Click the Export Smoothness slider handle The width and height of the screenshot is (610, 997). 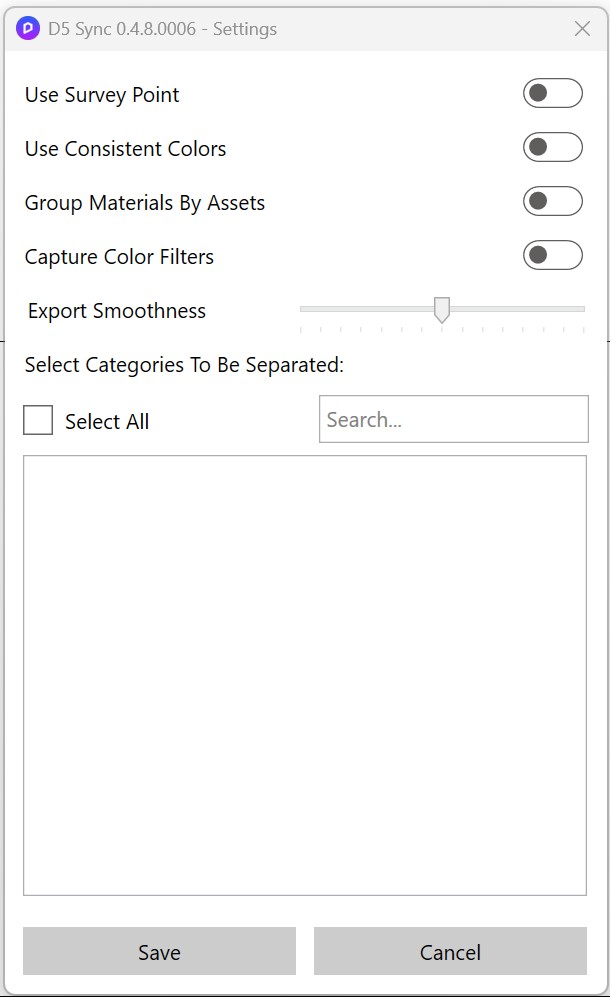point(441,310)
